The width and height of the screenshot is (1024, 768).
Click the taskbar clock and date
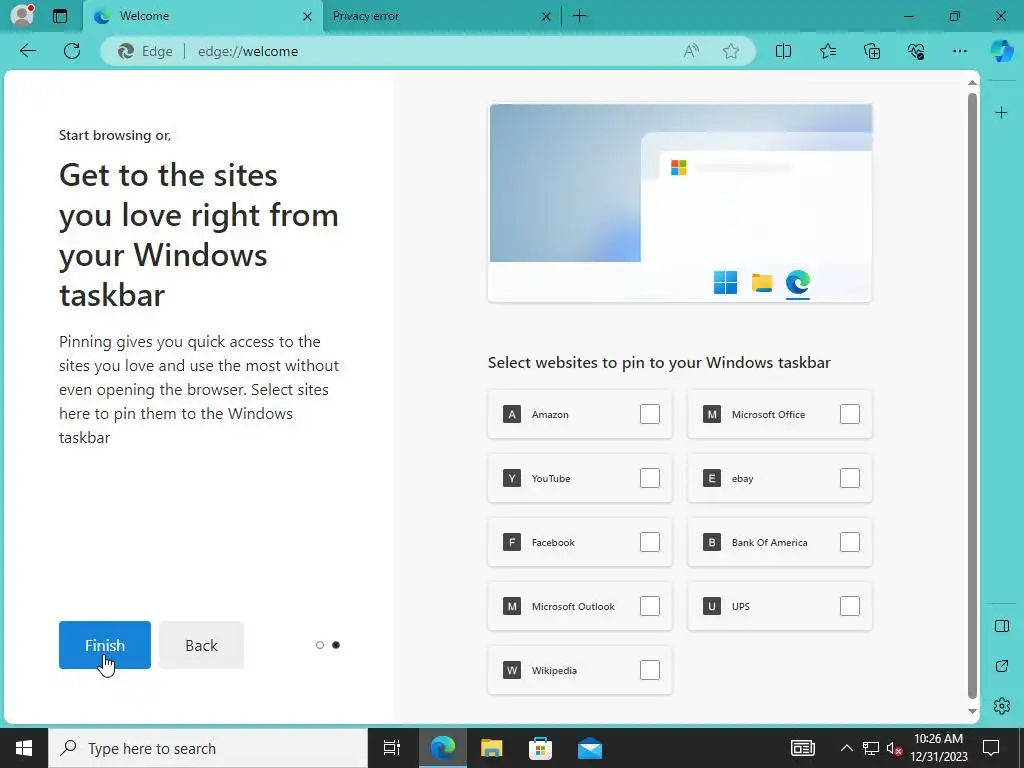[938, 748]
